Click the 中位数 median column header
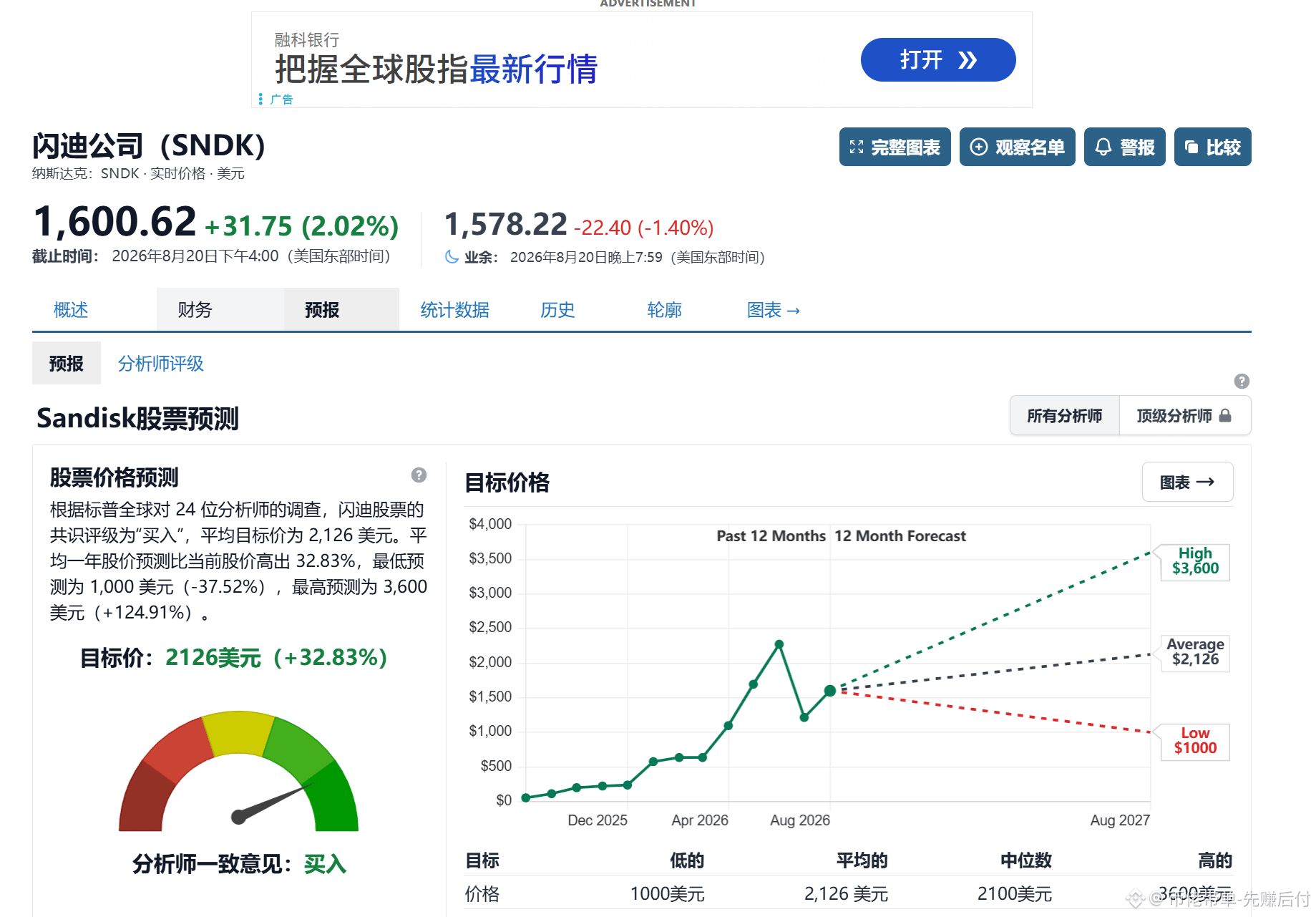This screenshot has height=917, width=1316. pyautogui.click(x=1026, y=860)
